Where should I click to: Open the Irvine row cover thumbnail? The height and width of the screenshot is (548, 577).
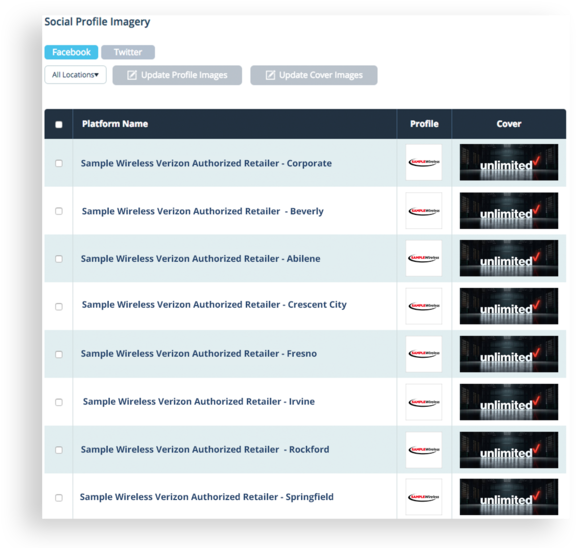[x=509, y=402]
